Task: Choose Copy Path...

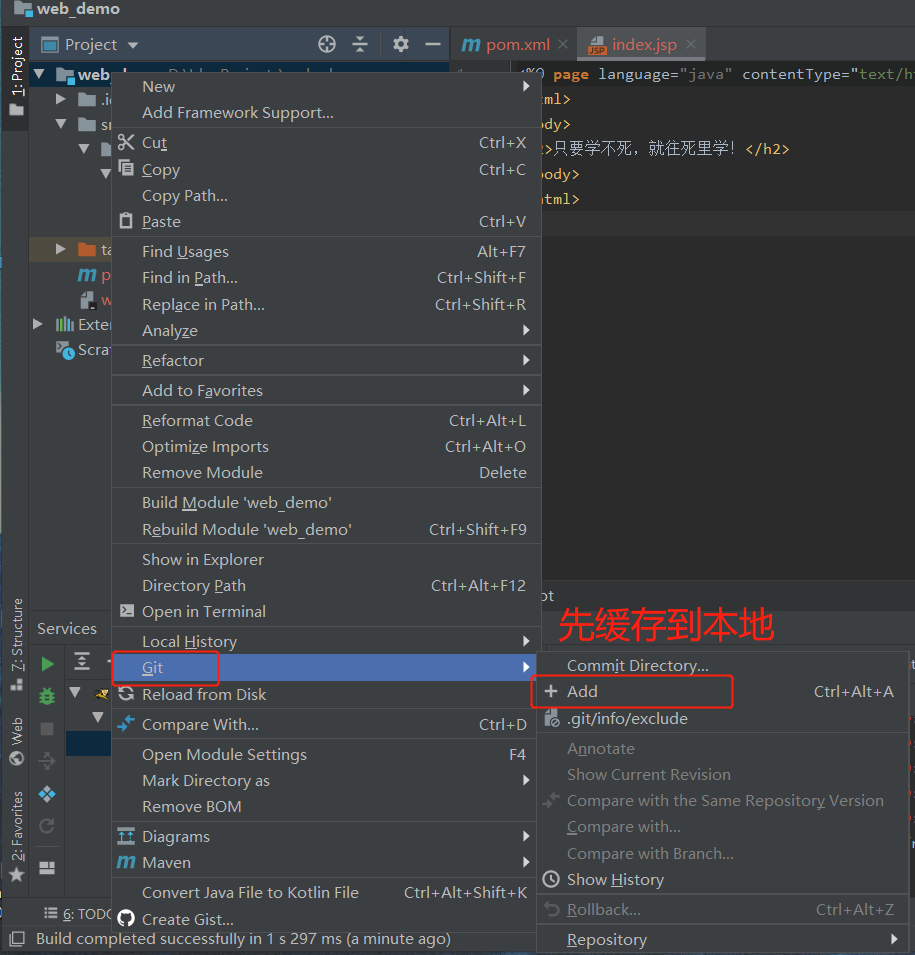Action: click(x=327, y=196)
